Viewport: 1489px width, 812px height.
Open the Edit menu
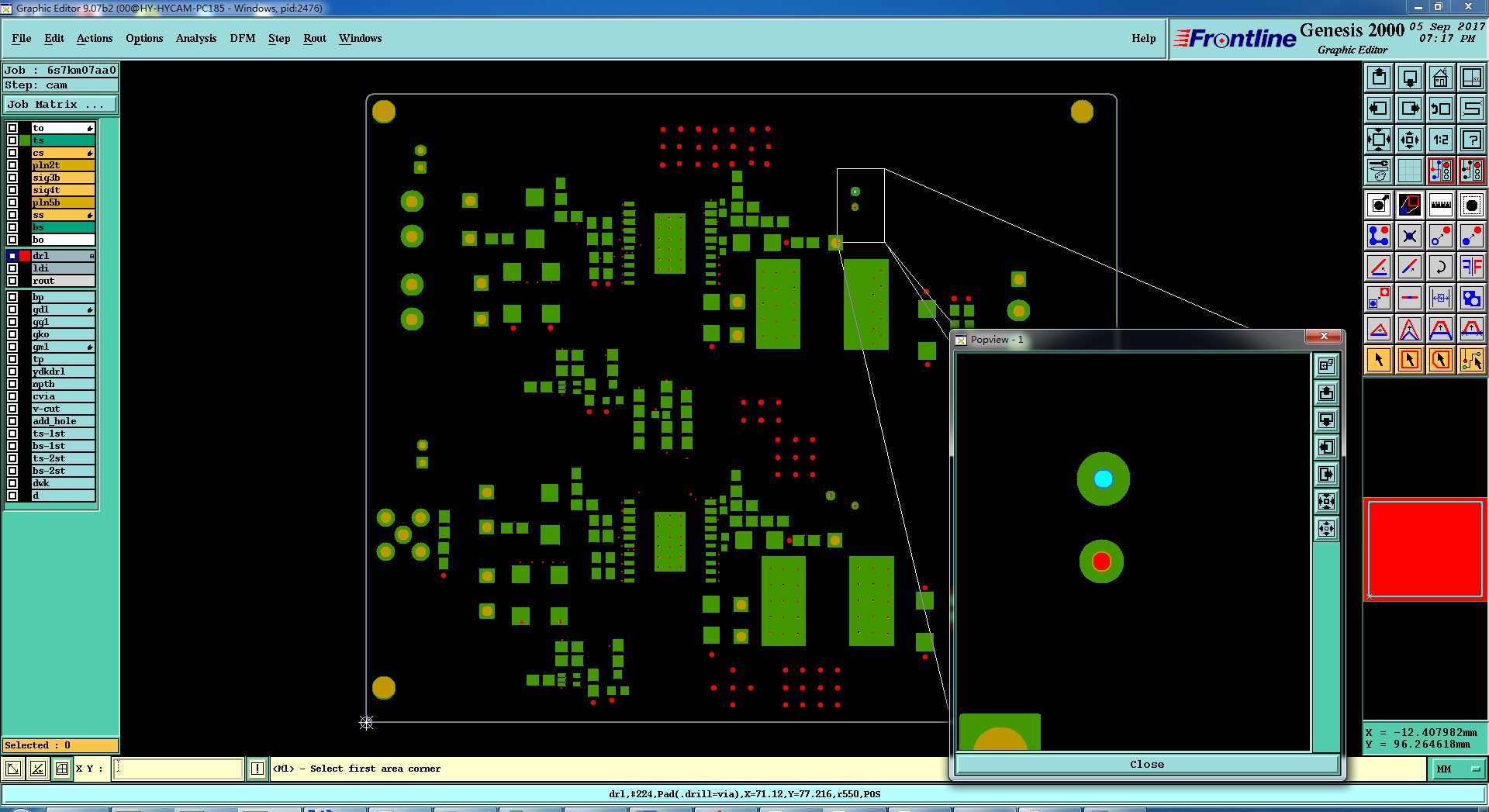tap(54, 38)
